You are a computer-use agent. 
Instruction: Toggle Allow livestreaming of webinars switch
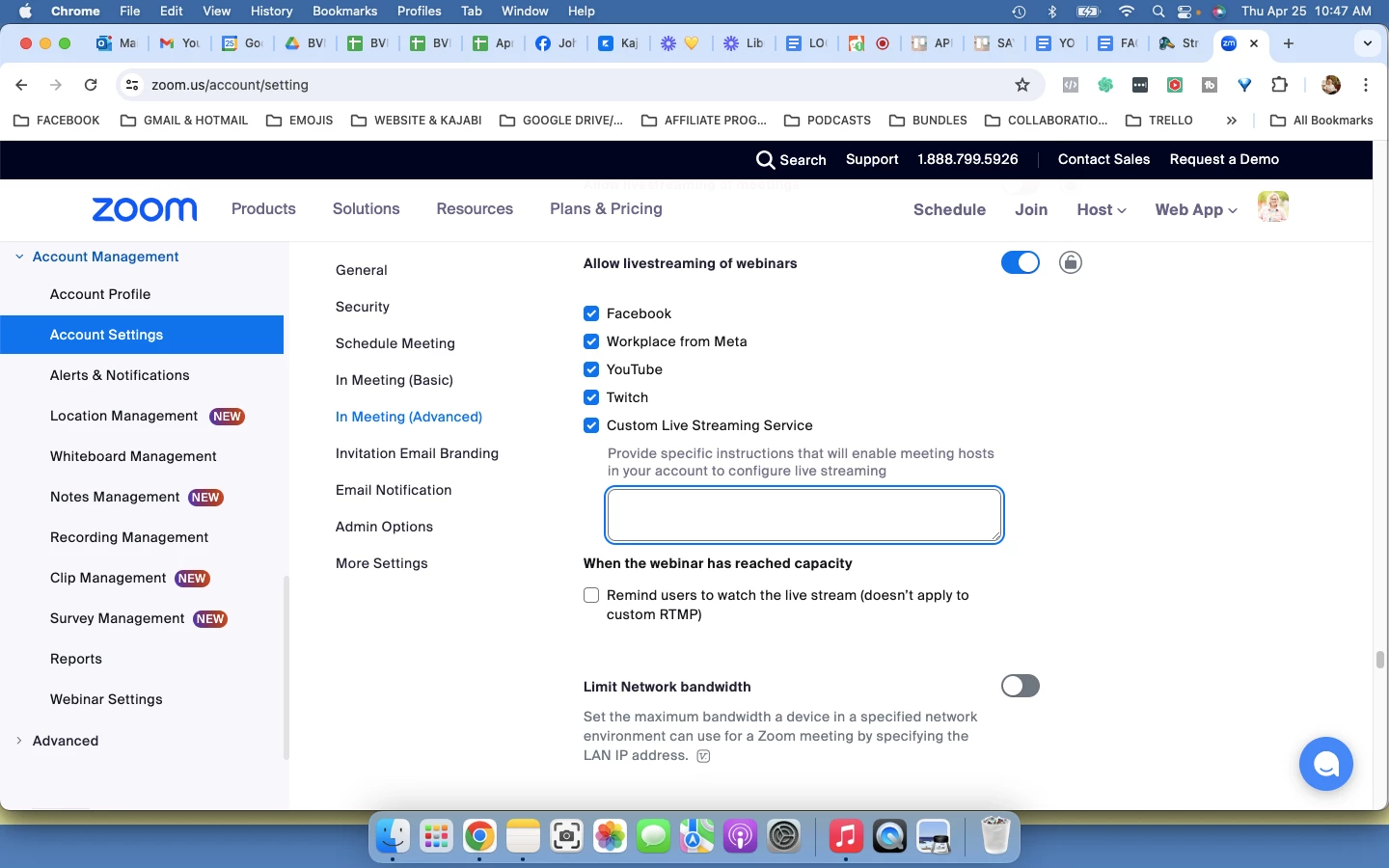click(x=1021, y=262)
